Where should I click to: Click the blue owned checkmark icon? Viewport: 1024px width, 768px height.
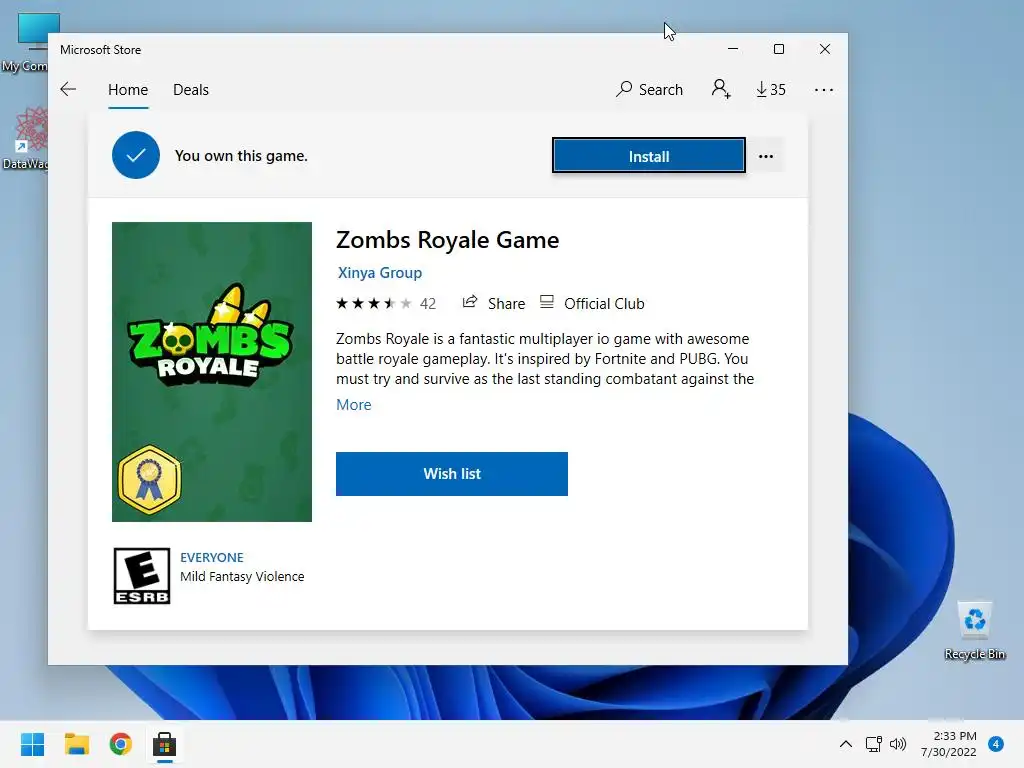point(136,155)
